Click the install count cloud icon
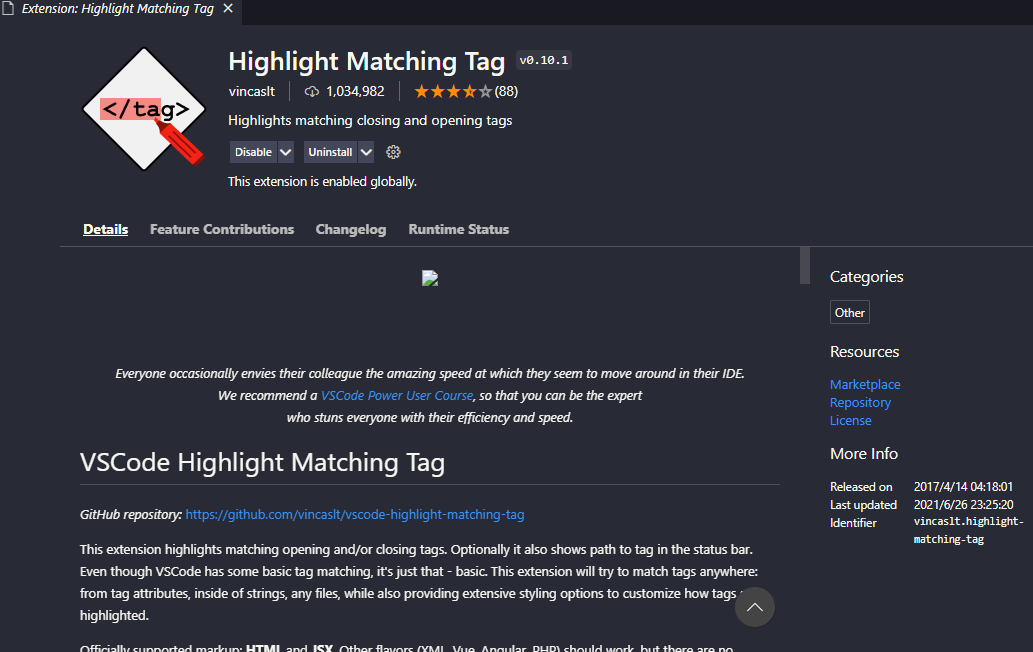Screen dimensions: 1033x652 pos(311,91)
